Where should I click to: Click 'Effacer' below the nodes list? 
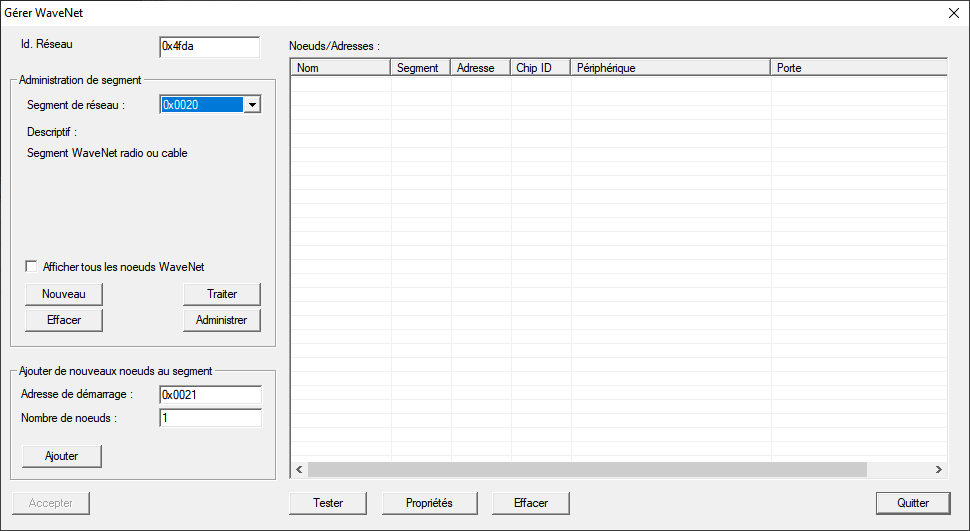click(530, 503)
